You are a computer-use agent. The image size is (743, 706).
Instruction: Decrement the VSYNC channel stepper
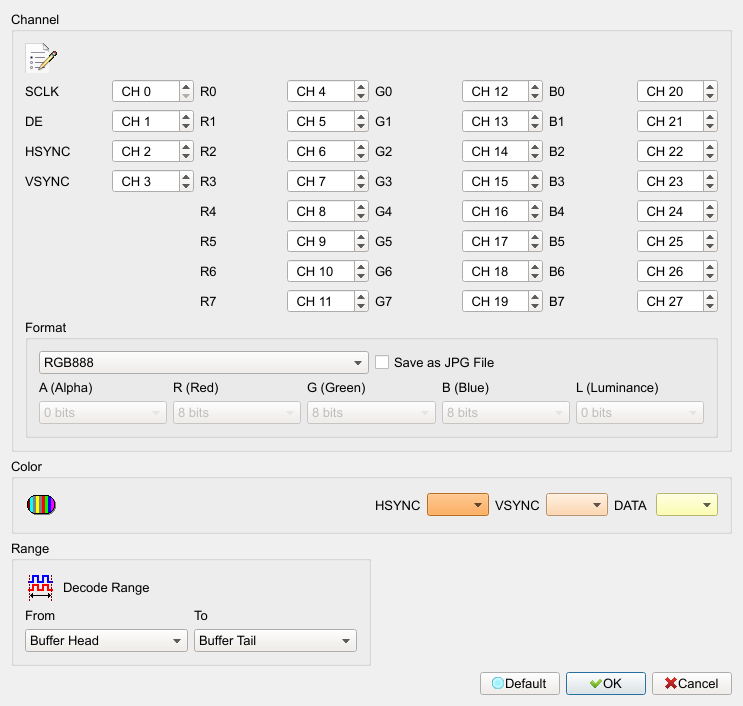[x=186, y=186]
